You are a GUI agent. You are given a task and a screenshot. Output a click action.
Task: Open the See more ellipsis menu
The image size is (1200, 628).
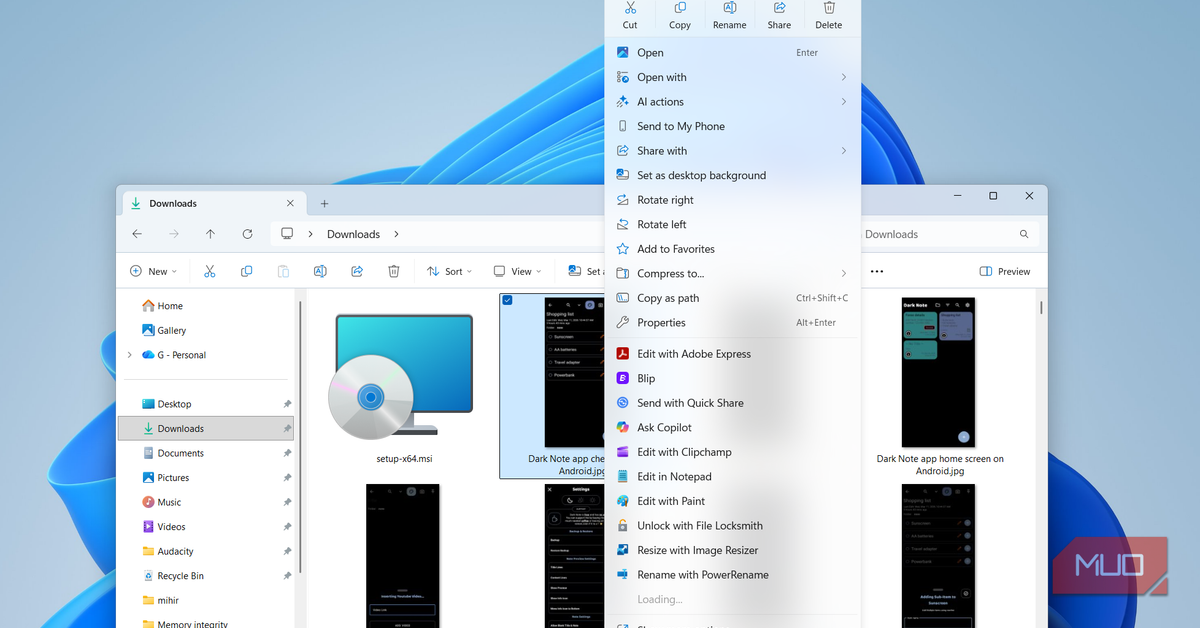click(x=877, y=271)
